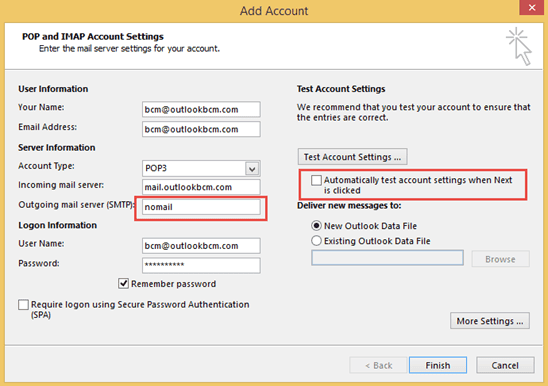Image resolution: width=548 pixels, height=386 pixels.
Task: Click the Back button
Action: click(378, 365)
